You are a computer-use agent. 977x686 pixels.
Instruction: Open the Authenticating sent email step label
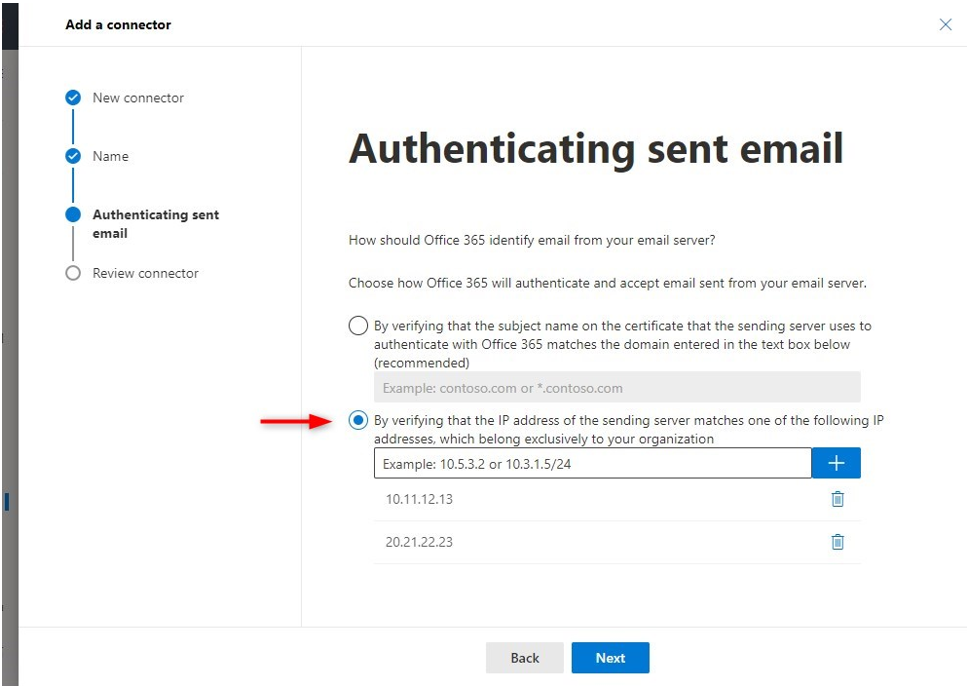(x=156, y=224)
